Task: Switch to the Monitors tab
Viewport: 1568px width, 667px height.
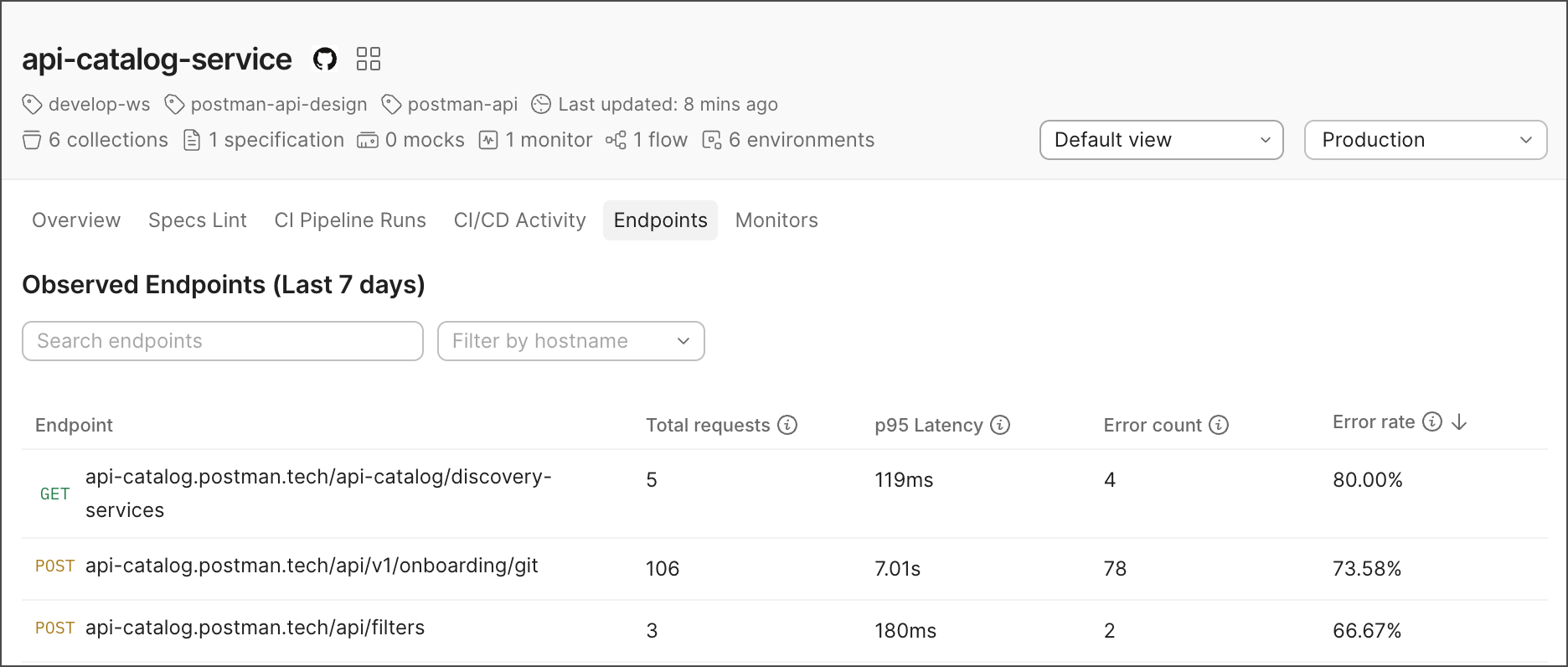Action: (x=776, y=220)
